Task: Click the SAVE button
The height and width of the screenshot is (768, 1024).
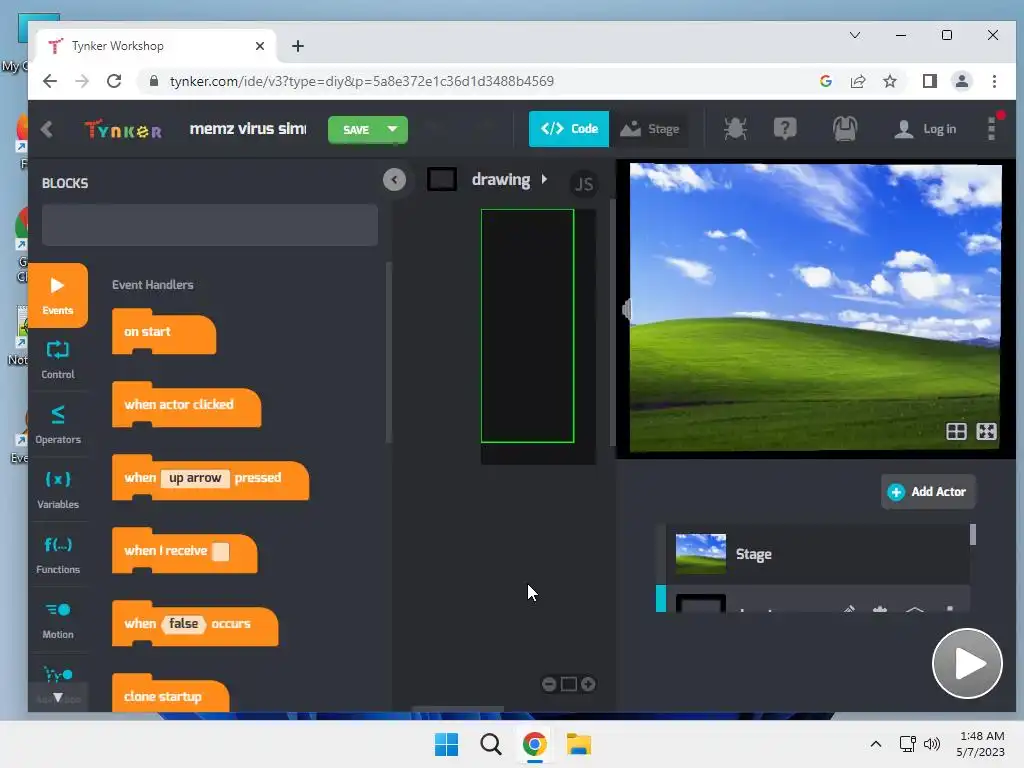Action: point(355,129)
